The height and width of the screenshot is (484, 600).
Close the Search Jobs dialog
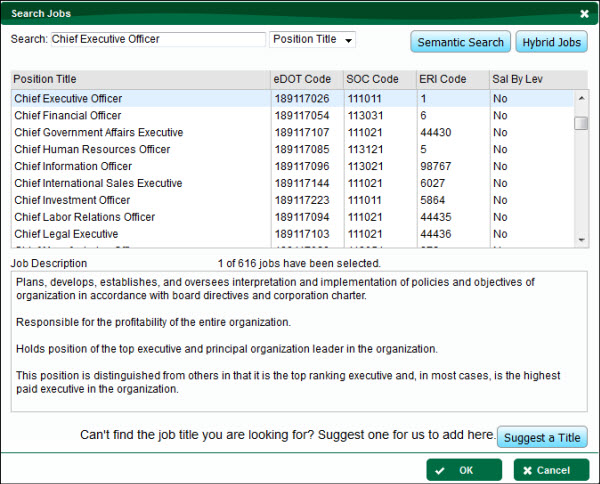pyautogui.click(x=584, y=13)
